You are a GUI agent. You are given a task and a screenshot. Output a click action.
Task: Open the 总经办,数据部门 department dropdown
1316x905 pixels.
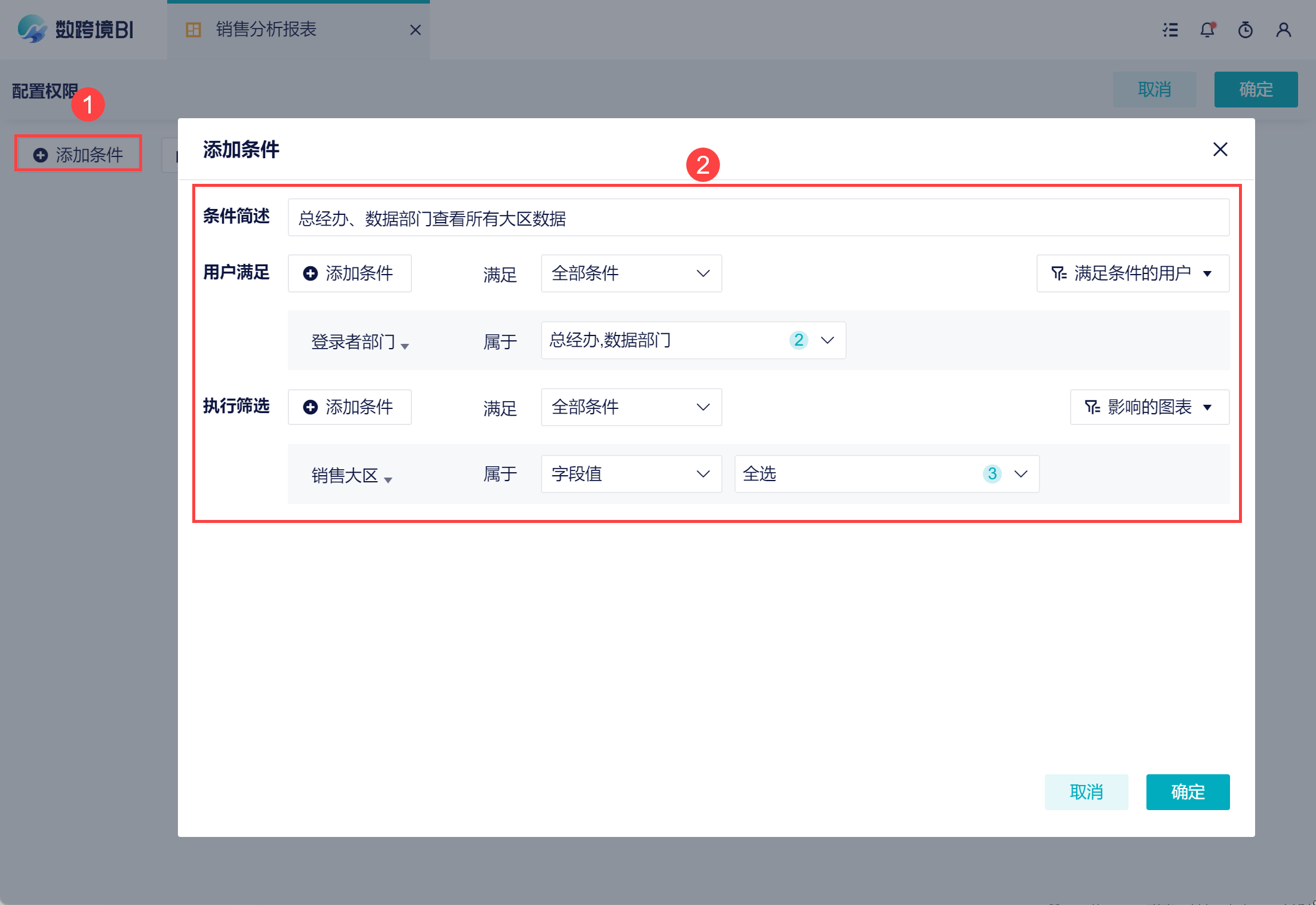(x=693, y=340)
